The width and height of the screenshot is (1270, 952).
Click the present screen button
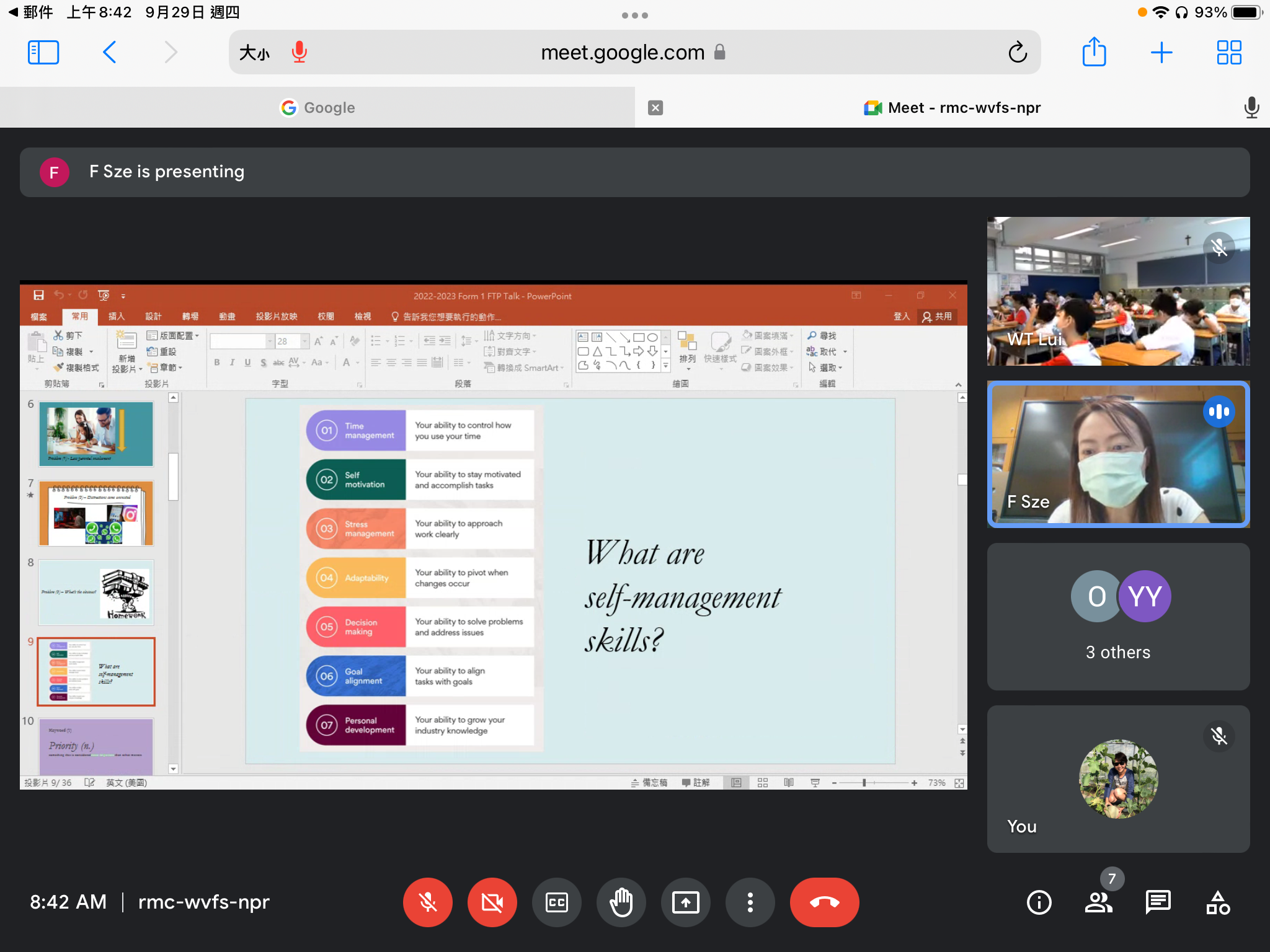[685, 902]
